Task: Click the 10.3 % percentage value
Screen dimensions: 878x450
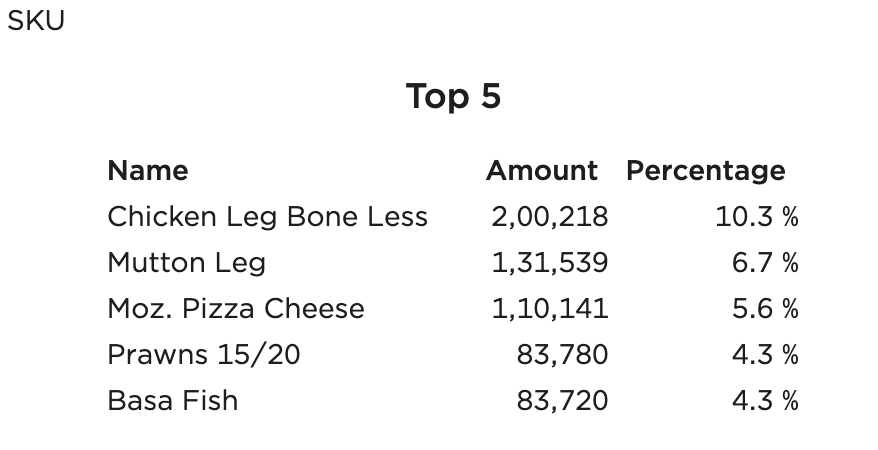Action: (x=757, y=217)
